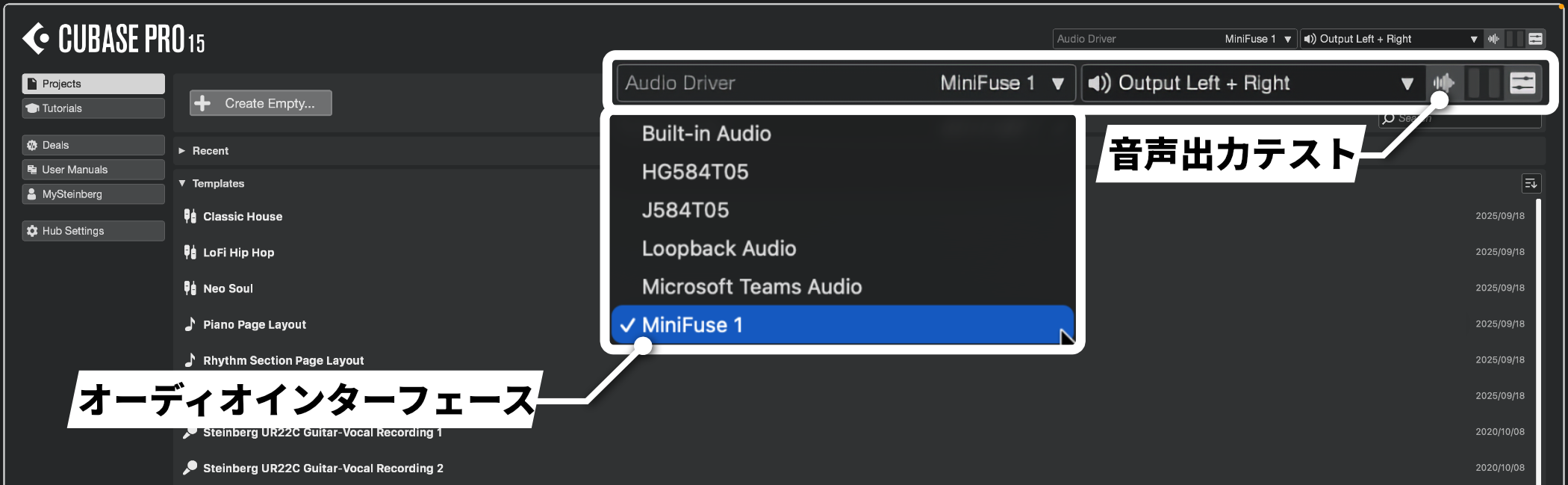
Task: Open the Tutorials page
Action: (93, 108)
